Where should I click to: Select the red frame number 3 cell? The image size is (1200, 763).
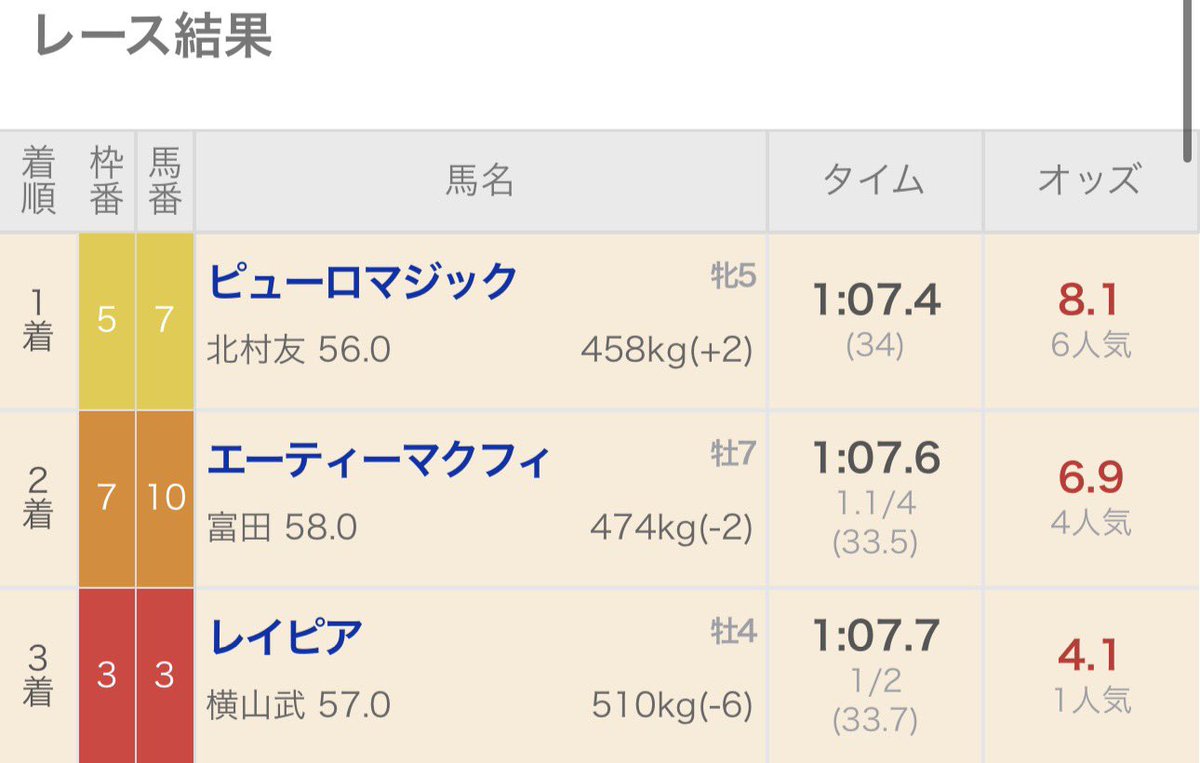pyautogui.click(x=107, y=676)
